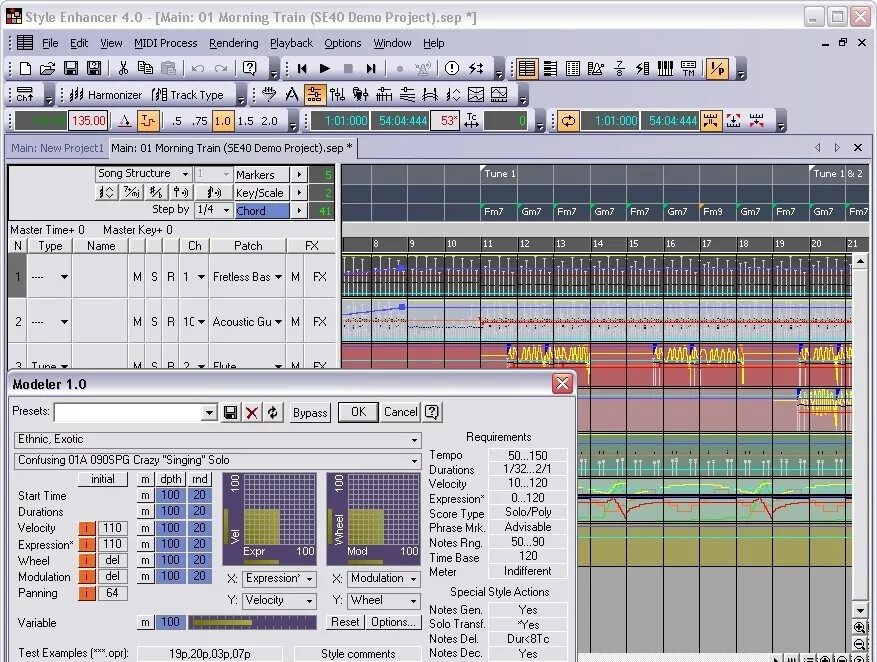
Task: Open Modeler help question icon
Action: [432, 412]
